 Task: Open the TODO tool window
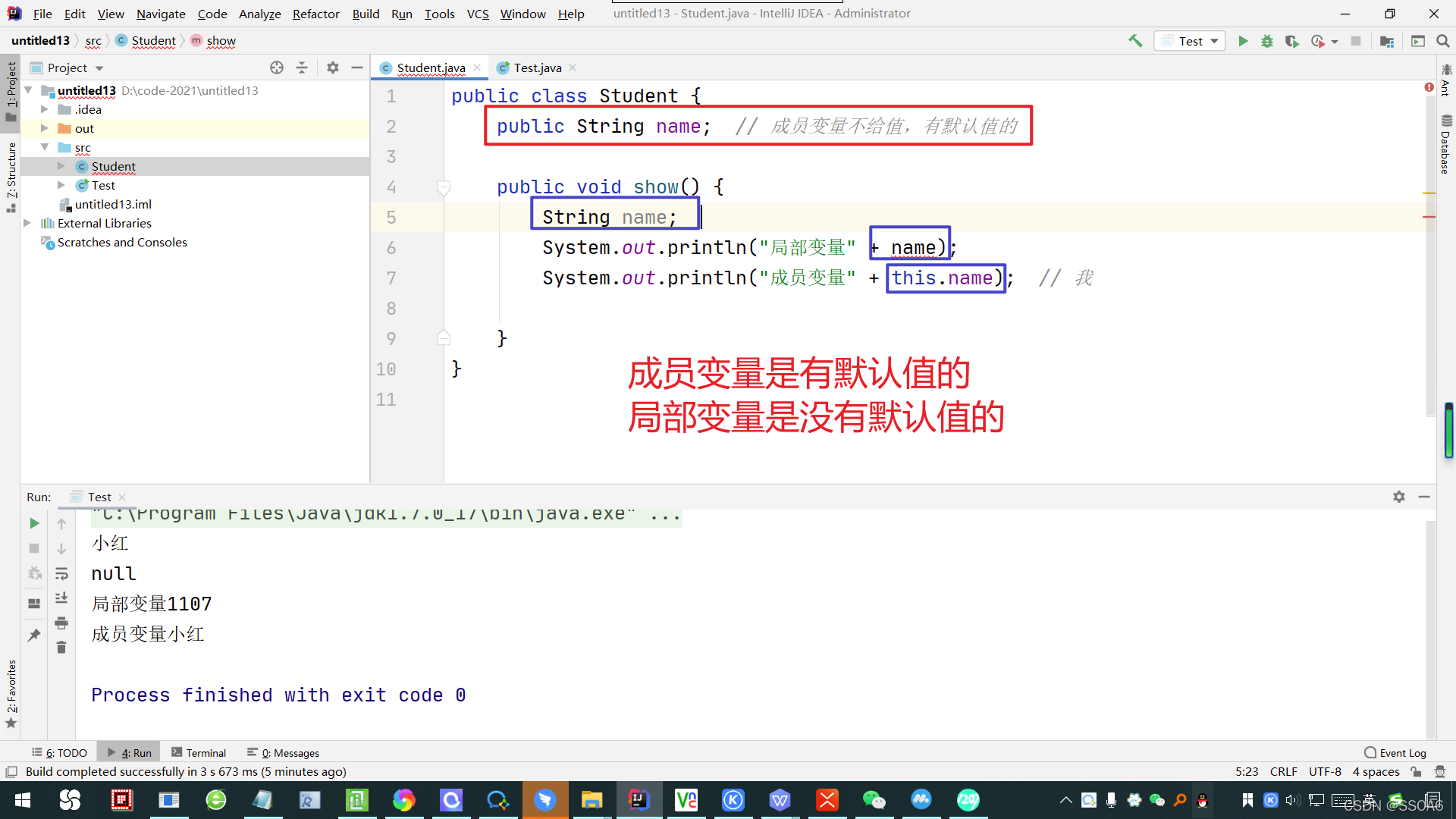(x=59, y=752)
